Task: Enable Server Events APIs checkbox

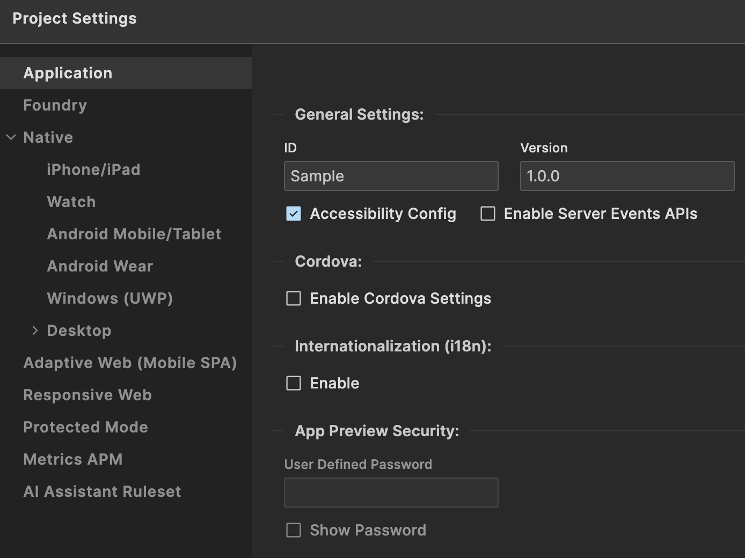Action: pyautogui.click(x=488, y=214)
